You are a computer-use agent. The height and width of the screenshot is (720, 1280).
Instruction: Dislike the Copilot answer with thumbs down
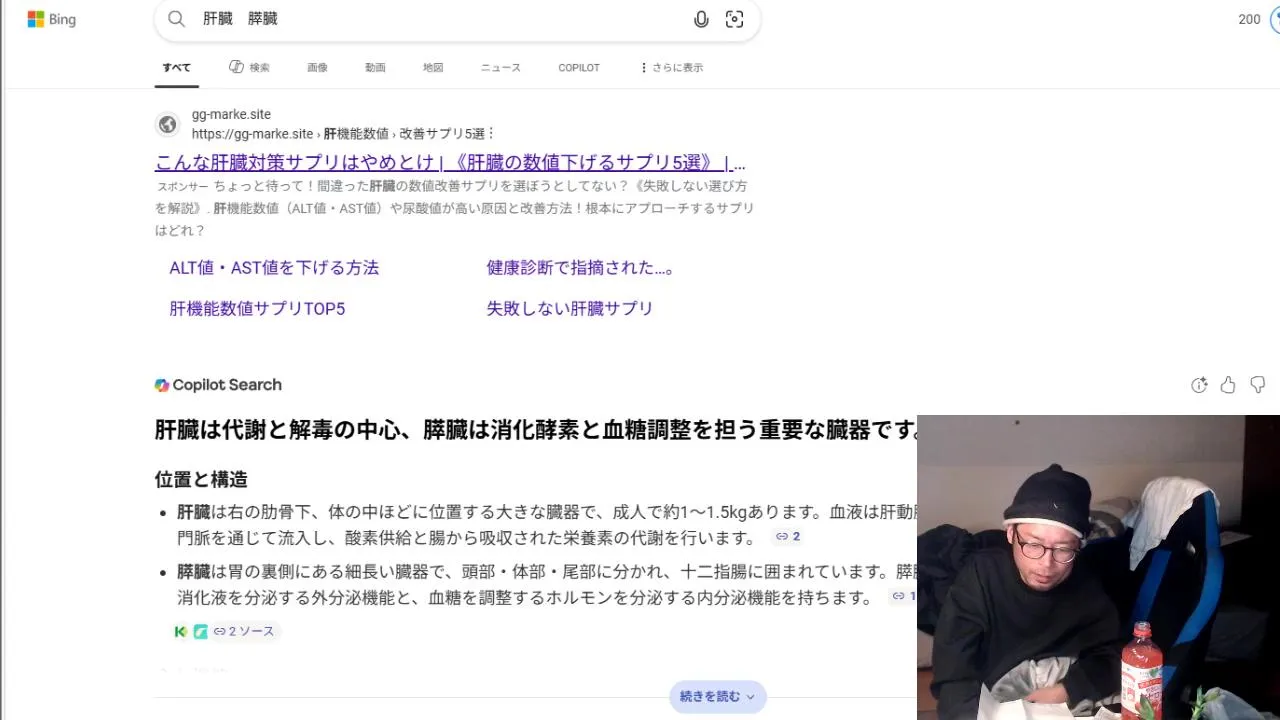tap(1258, 385)
